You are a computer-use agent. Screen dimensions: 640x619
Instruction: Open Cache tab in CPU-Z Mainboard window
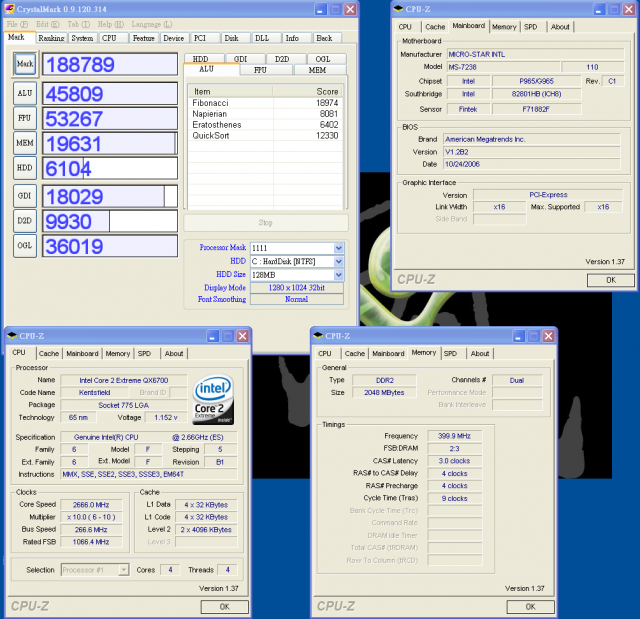click(435, 27)
